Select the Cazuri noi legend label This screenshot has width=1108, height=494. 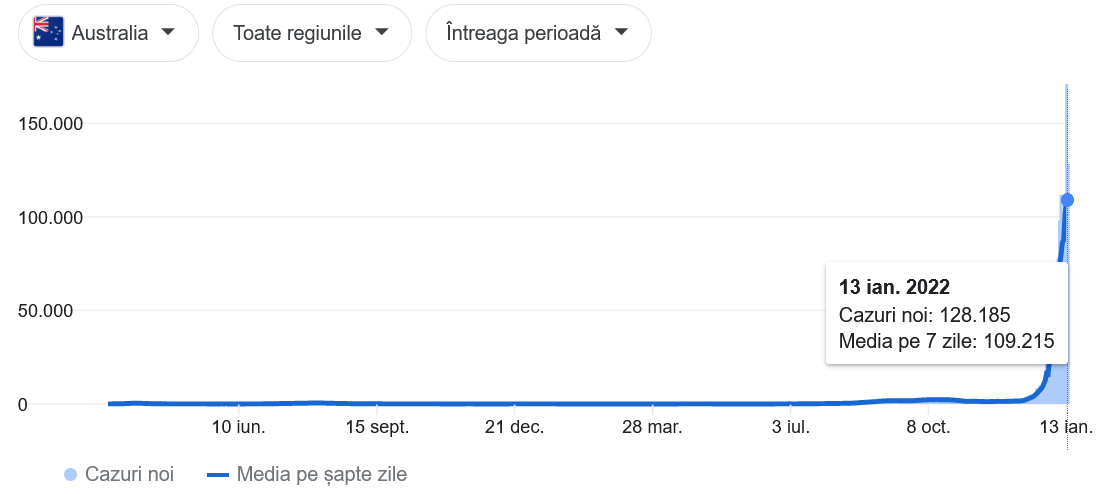(129, 474)
